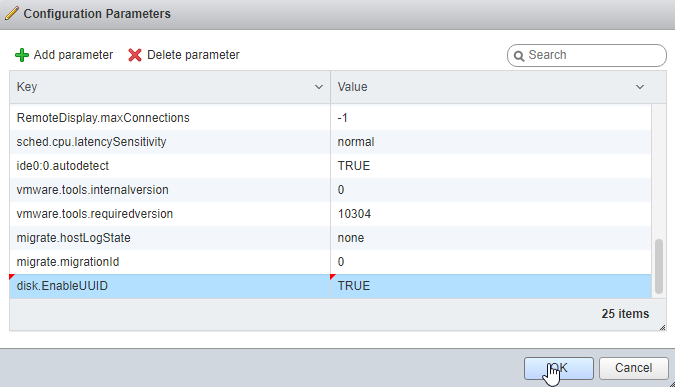Image resolution: width=675 pixels, height=387 pixels.
Task: Click the -1 value for RemoteDisplay.maxConnections
Action: (342, 118)
